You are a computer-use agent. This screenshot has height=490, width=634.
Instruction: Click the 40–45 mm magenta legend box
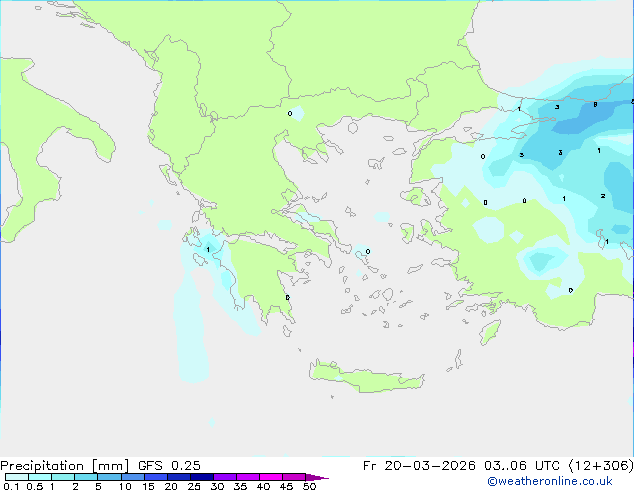click(271, 477)
